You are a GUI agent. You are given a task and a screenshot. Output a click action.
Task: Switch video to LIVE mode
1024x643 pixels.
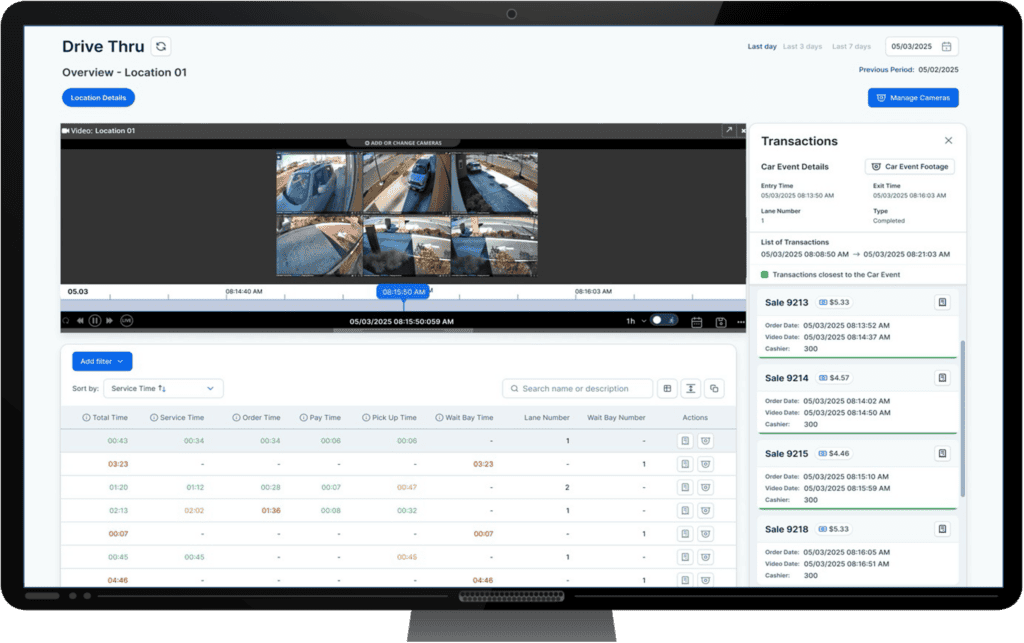click(x=126, y=321)
